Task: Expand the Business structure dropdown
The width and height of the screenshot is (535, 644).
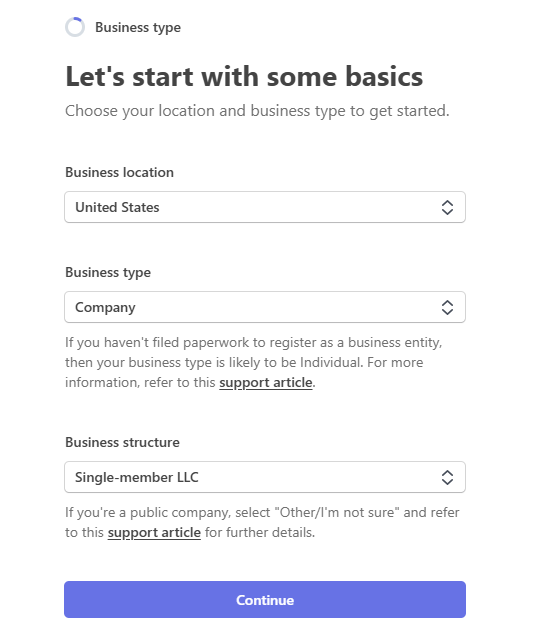Action: pos(265,477)
